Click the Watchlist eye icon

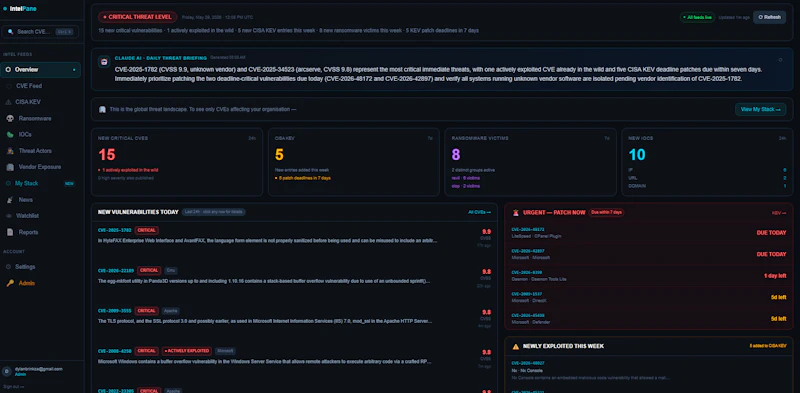(9, 216)
